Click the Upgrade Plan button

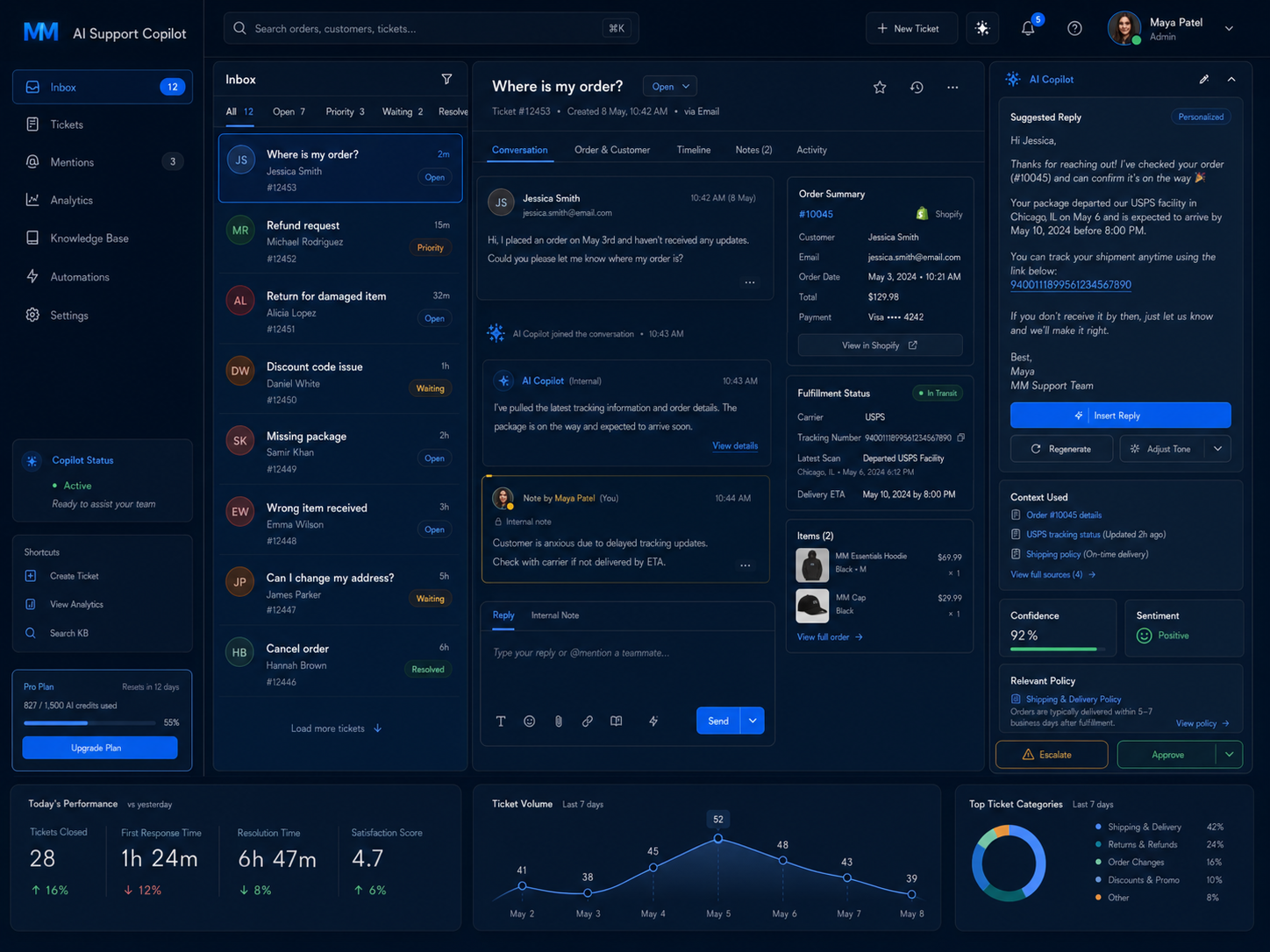click(x=100, y=748)
